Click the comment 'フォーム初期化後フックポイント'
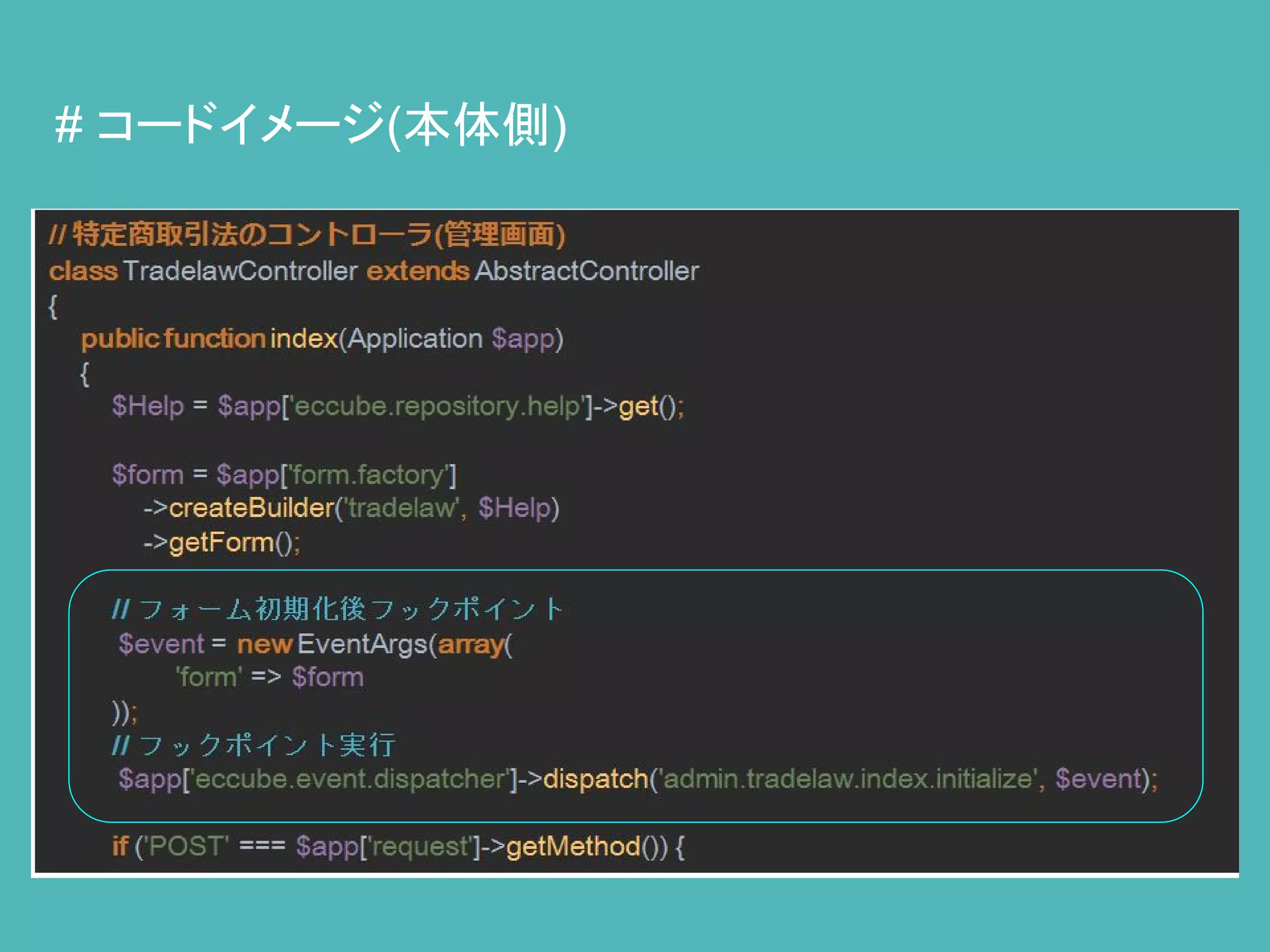 pos(351,609)
